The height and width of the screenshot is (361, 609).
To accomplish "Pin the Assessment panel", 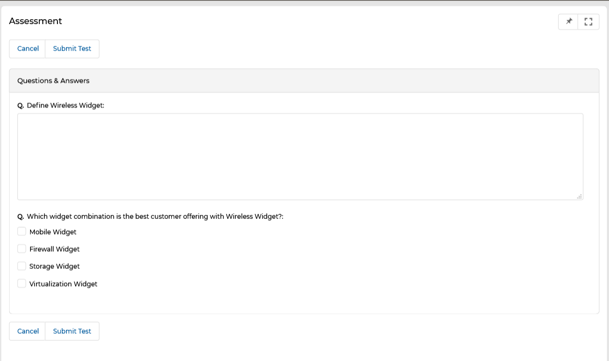I will tap(568, 22).
